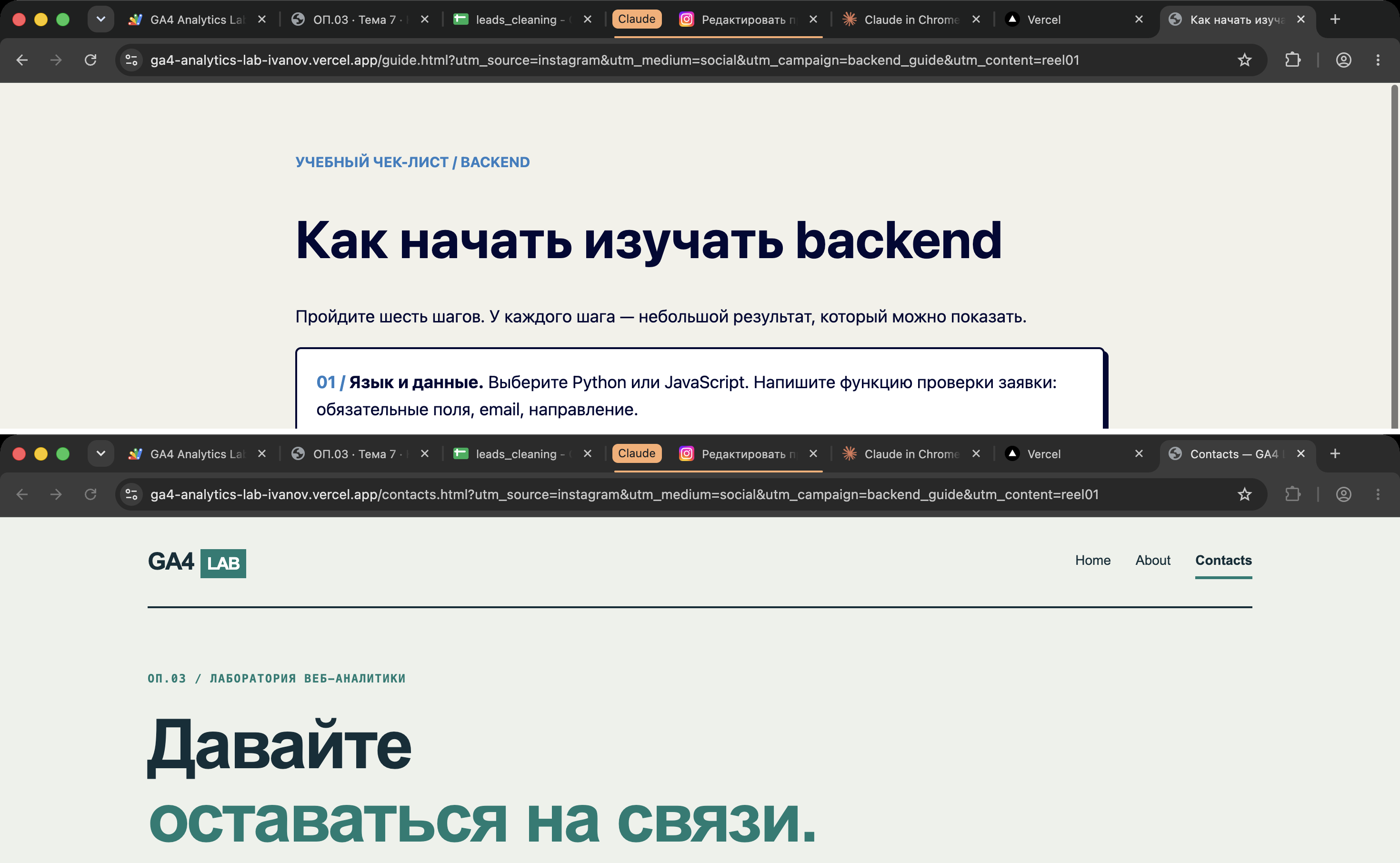View site information for contacts.html
Image resolution: width=1400 pixels, height=863 pixels.
tap(132, 494)
